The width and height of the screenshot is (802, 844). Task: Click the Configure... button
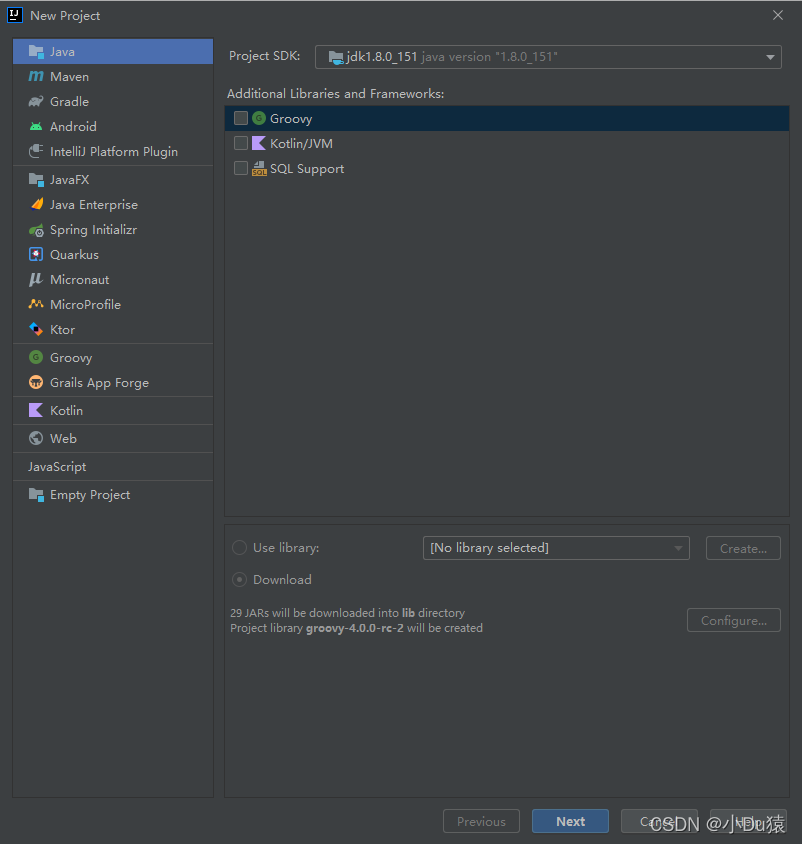[734, 620]
